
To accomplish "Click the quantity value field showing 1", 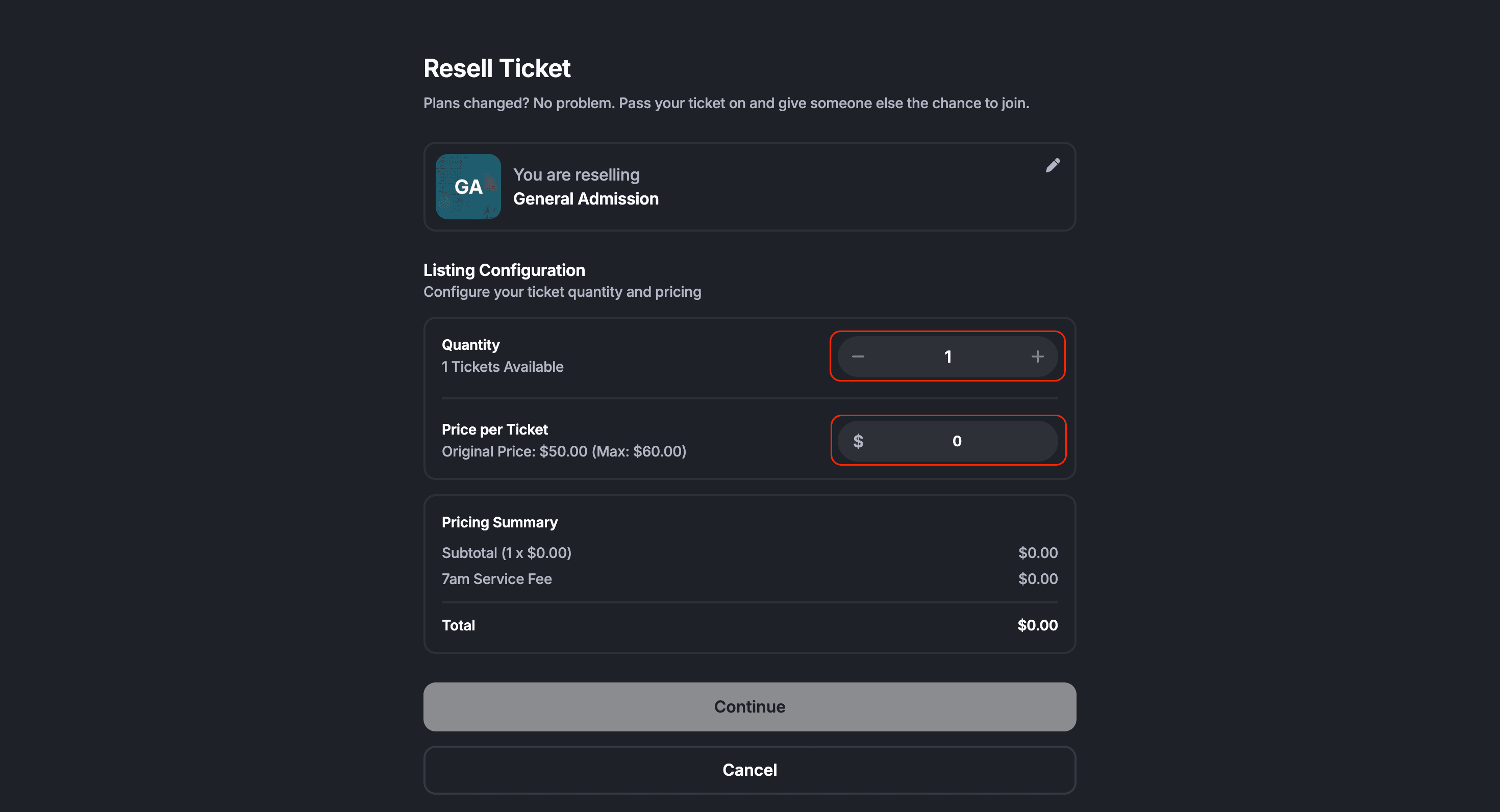I will coord(947,356).
